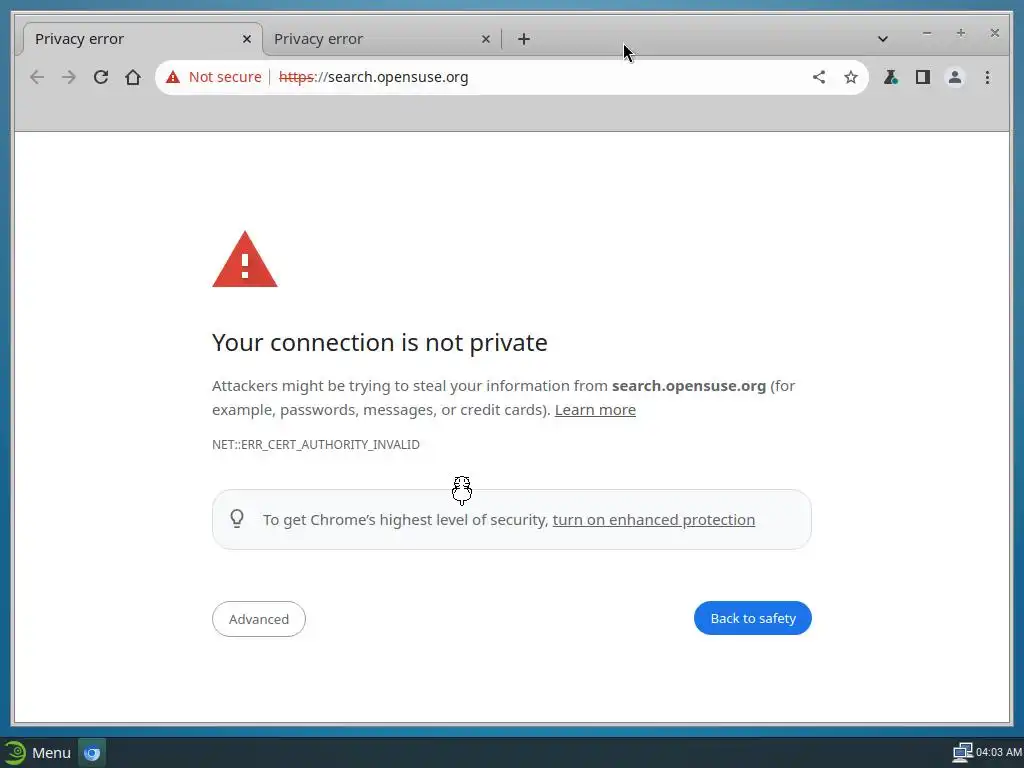1024x768 pixels.
Task: Click the back navigation arrow
Action: tap(37, 77)
